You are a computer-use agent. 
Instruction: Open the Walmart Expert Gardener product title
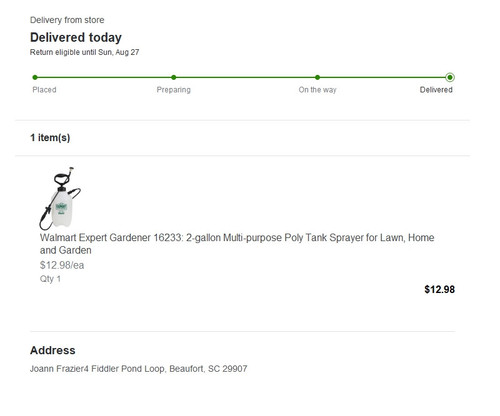(x=237, y=244)
